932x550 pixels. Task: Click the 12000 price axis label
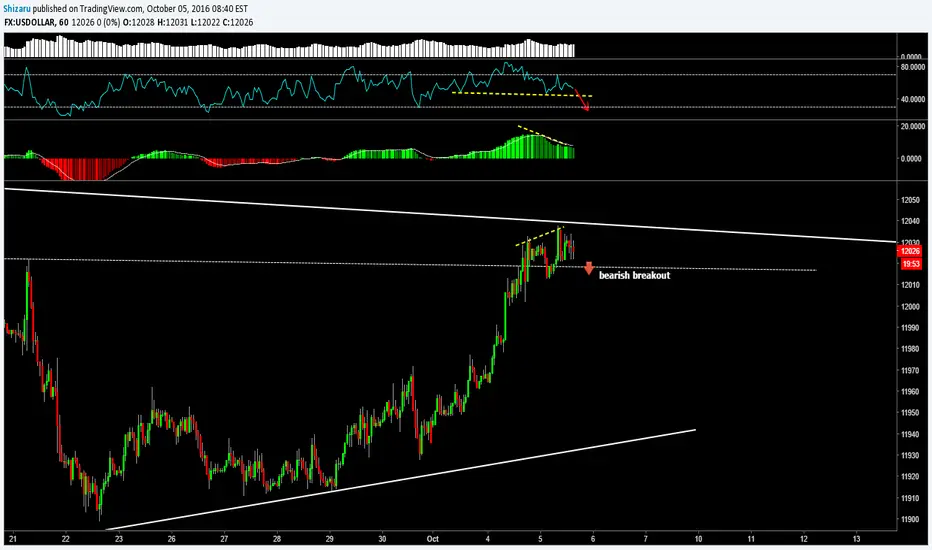[911, 306]
